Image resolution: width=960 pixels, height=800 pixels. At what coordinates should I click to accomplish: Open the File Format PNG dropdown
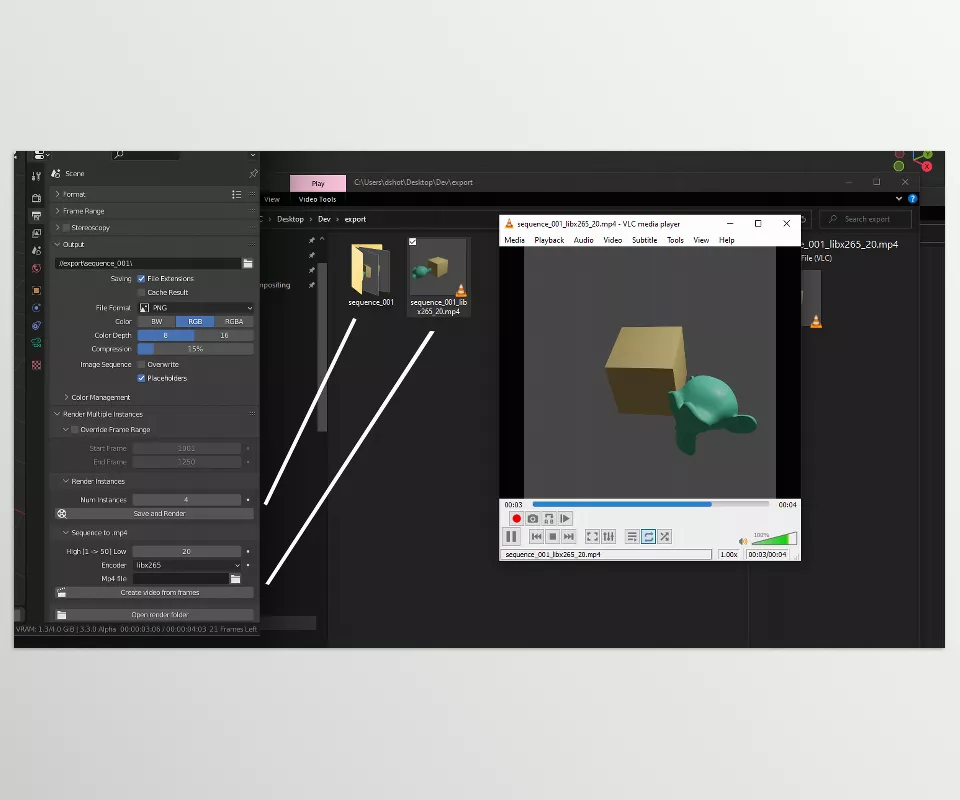tap(195, 308)
